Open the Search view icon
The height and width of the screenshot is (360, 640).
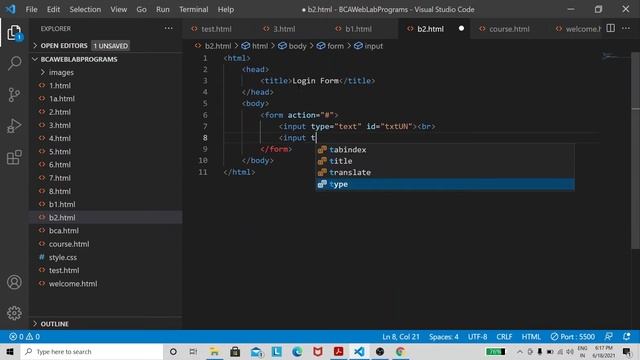[x=14, y=63]
